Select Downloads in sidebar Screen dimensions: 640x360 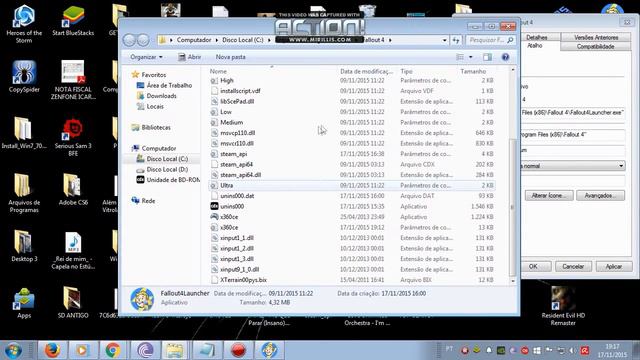coord(162,96)
